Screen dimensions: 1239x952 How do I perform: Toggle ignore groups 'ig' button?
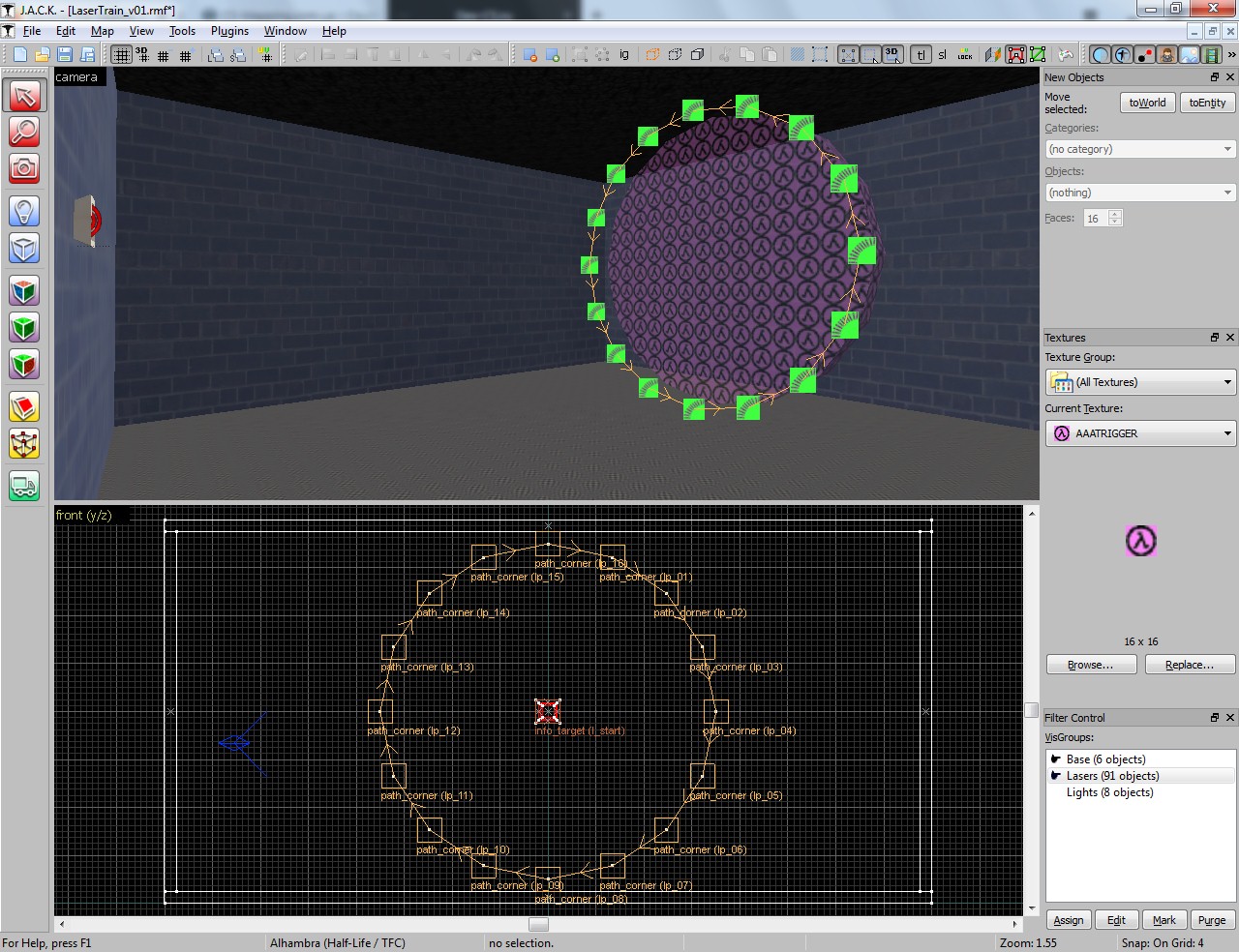coord(624,55)
